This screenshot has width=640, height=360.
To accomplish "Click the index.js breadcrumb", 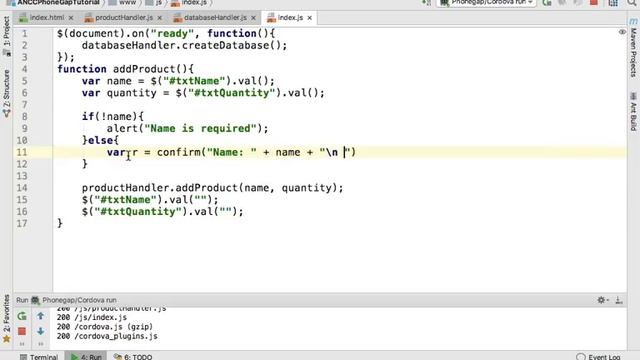I will coord(189,2).
